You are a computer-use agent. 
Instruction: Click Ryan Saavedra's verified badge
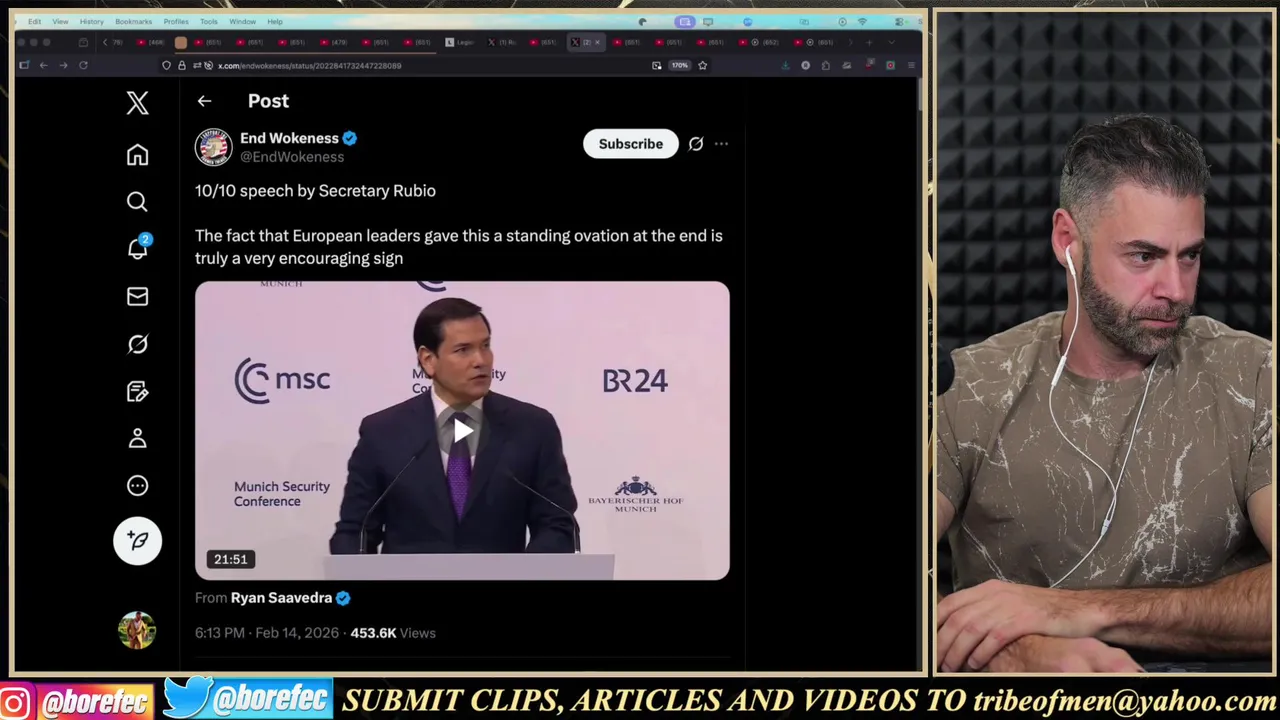[343, 598]
